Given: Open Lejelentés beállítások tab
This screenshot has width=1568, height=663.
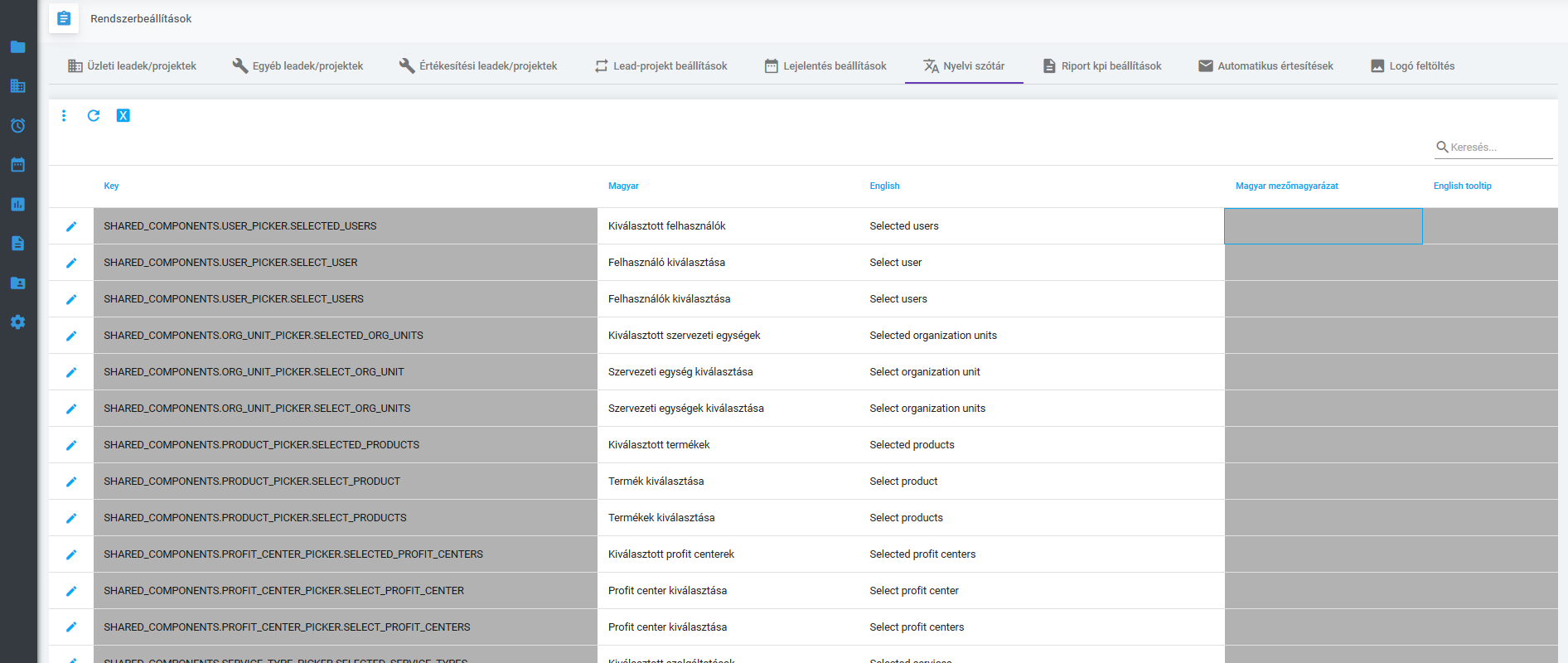Looking at the screenshot, I should click(x=825, y=65).
